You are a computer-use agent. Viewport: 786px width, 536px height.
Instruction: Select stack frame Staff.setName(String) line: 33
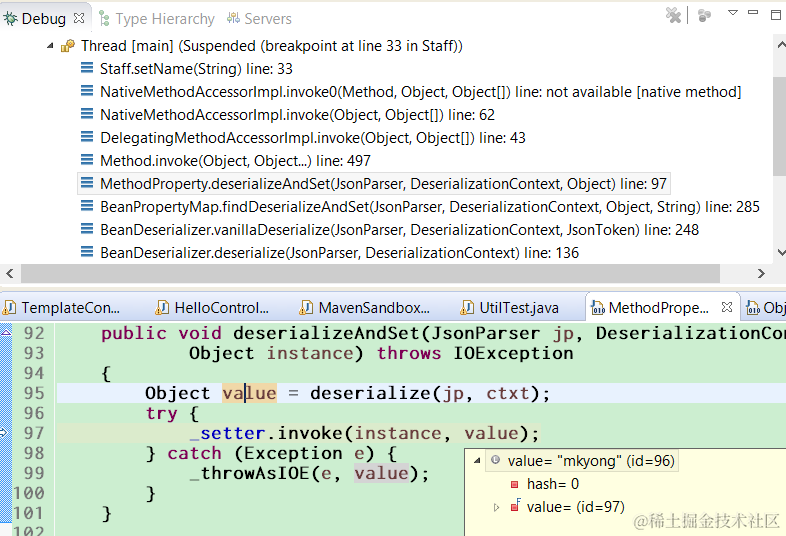pyautogui.click(x=196, y=69)
